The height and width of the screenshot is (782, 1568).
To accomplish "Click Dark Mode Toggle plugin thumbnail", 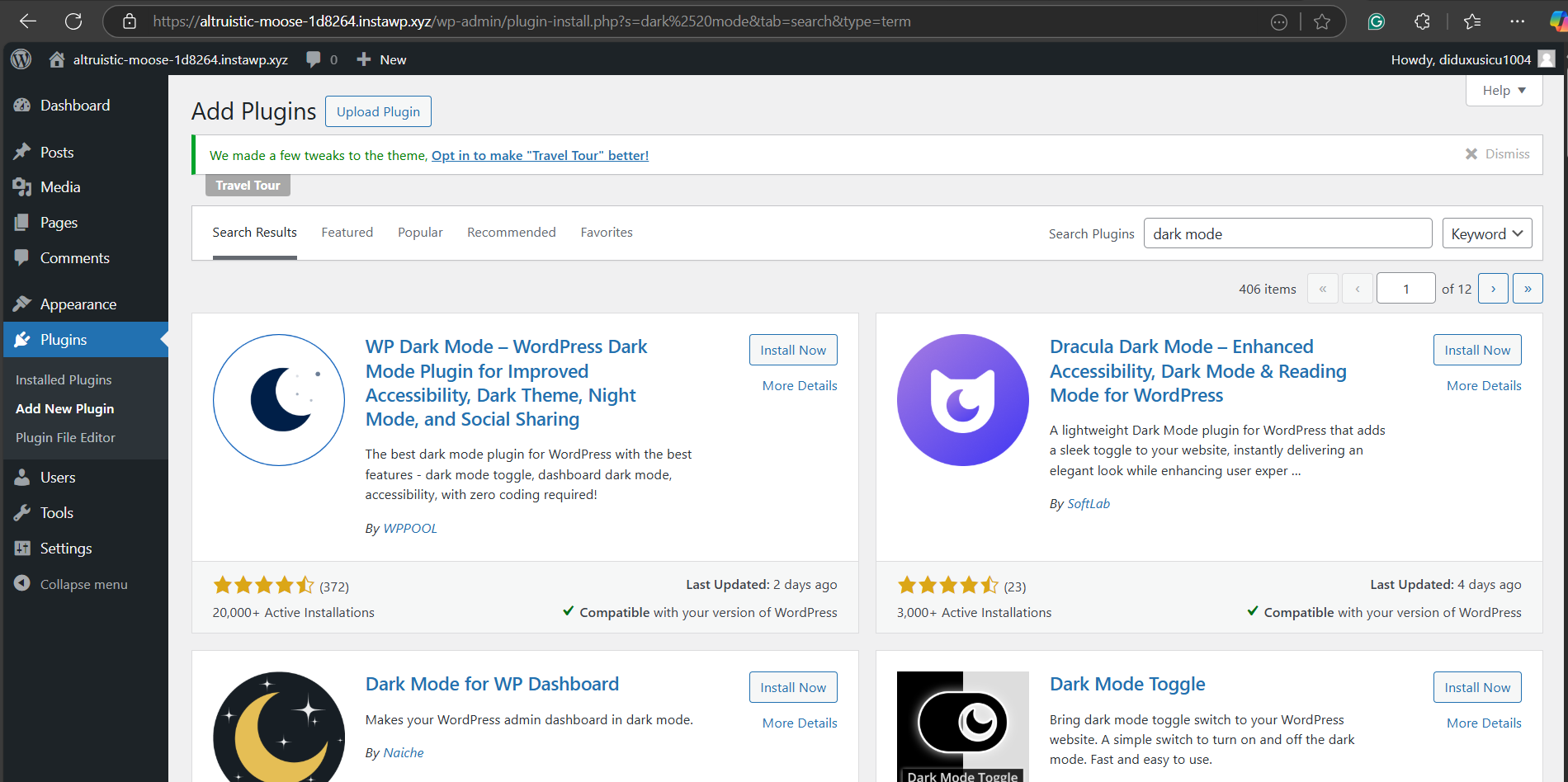I will pyautogui.click(x=963, y=727).
